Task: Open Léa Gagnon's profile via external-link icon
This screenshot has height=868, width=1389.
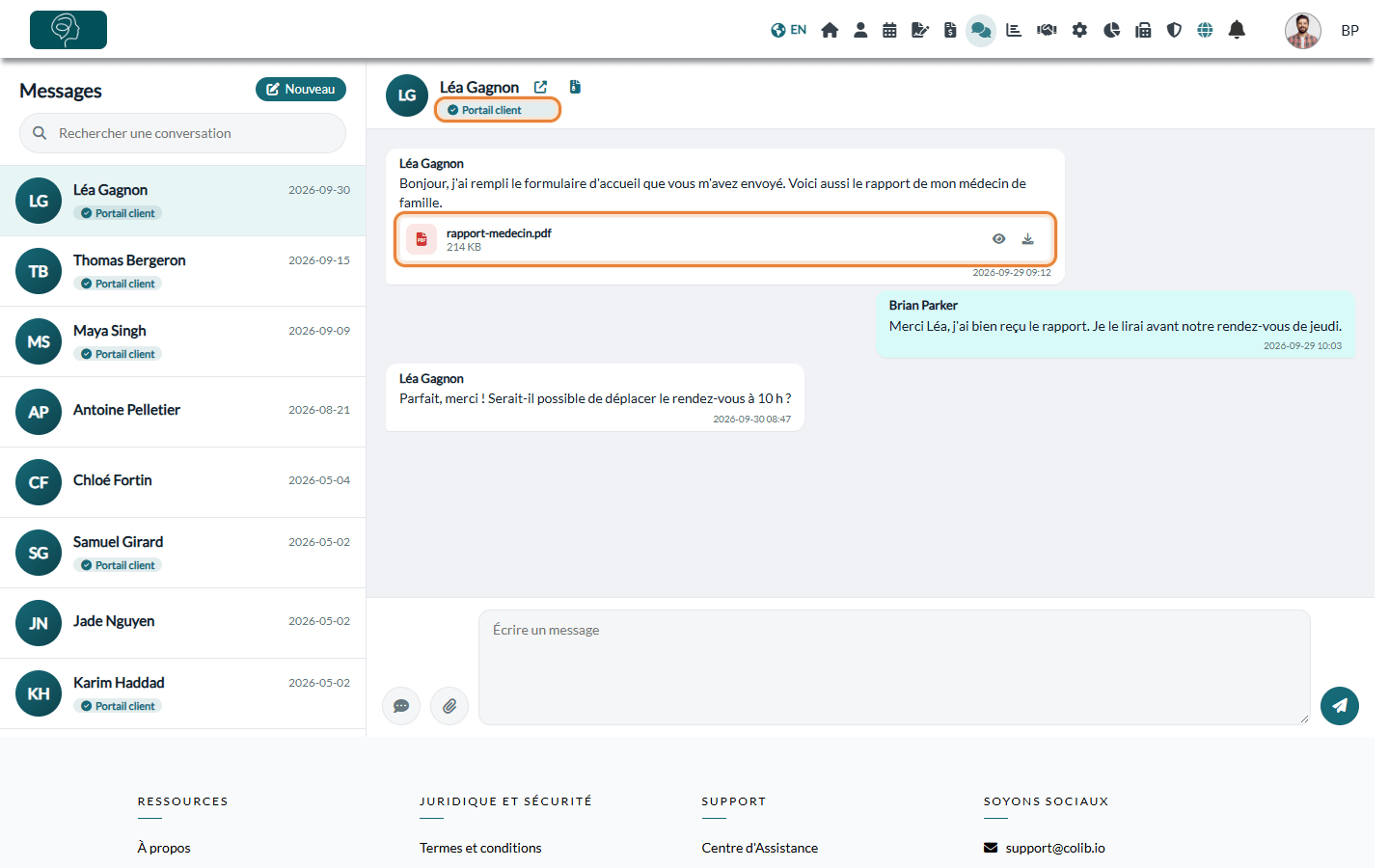Action: click(x=540, y=87)
